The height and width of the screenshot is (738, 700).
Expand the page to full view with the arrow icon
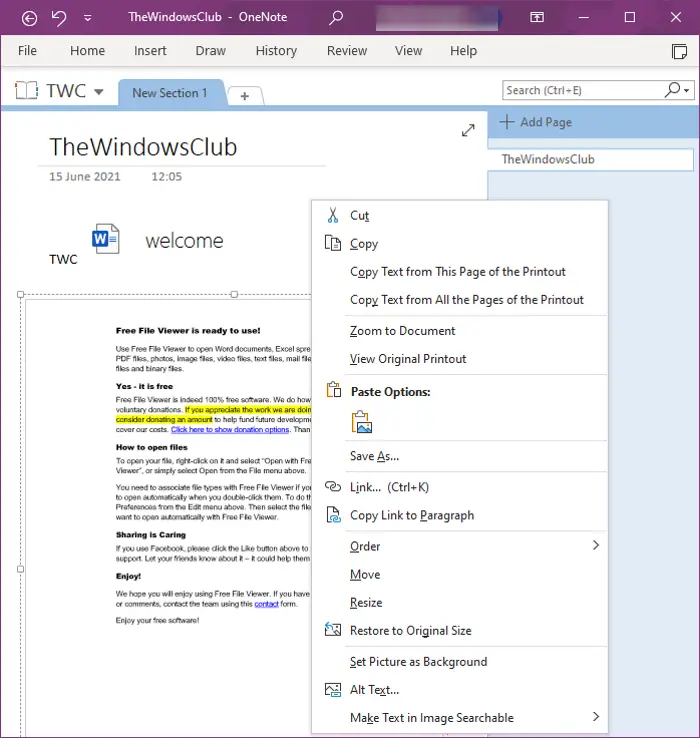point(468,130)
